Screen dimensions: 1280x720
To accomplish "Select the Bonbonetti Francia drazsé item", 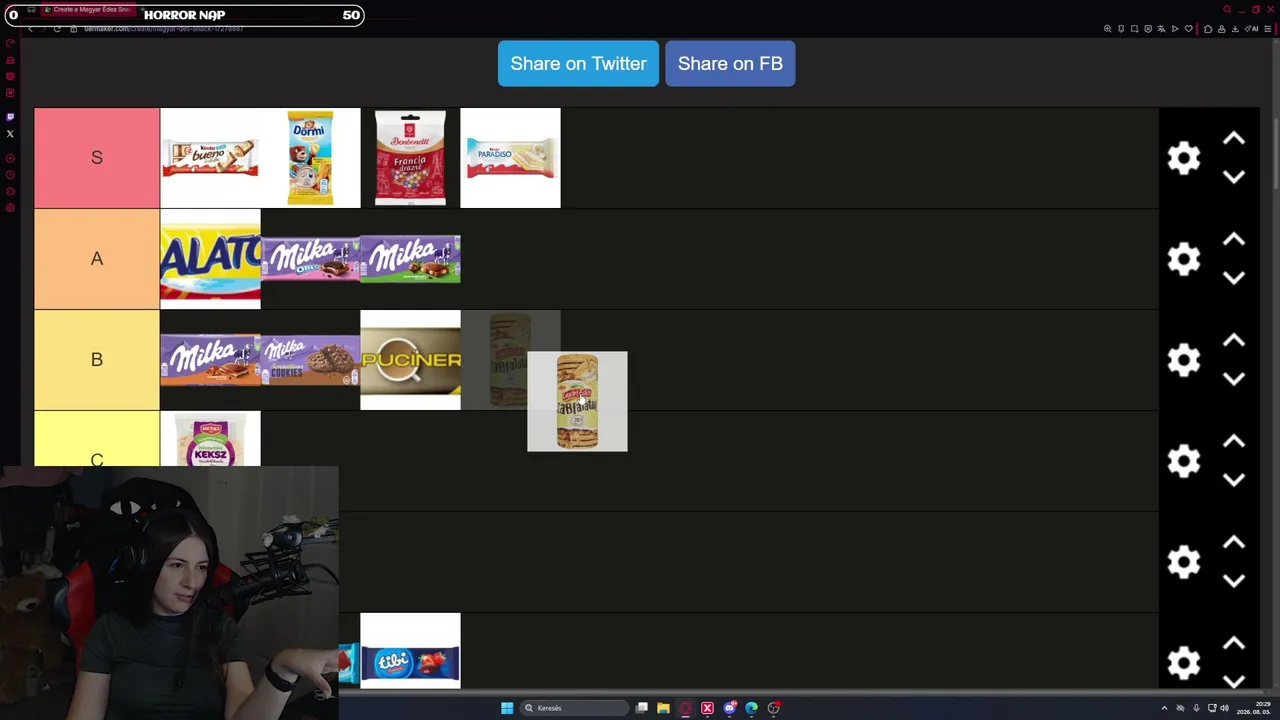I will 410,158.
